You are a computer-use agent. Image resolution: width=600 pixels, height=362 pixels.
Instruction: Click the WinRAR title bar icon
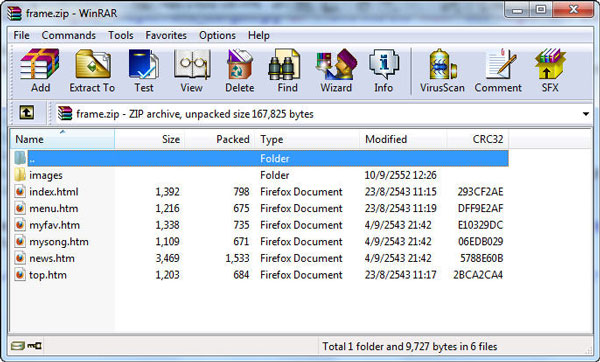pyautogui.click(x=14, y=13)
